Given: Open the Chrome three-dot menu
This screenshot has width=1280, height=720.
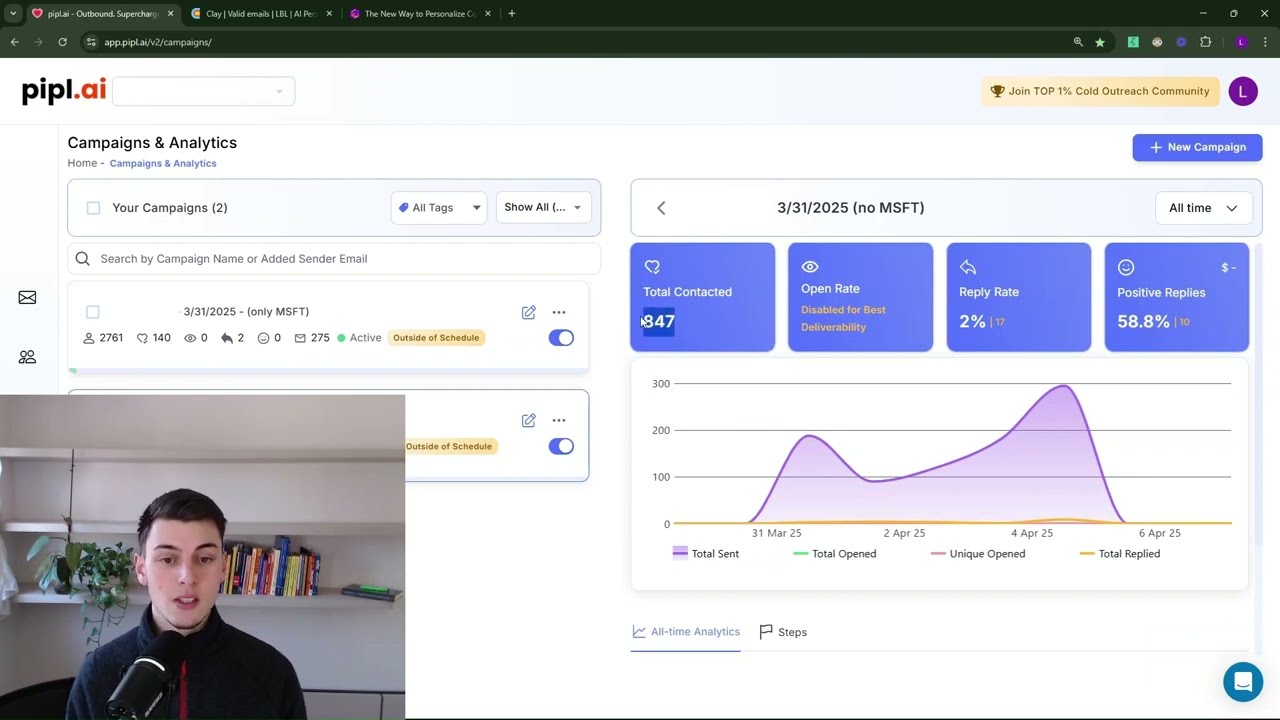Looking at the screenshot, I should point(1265,42).
